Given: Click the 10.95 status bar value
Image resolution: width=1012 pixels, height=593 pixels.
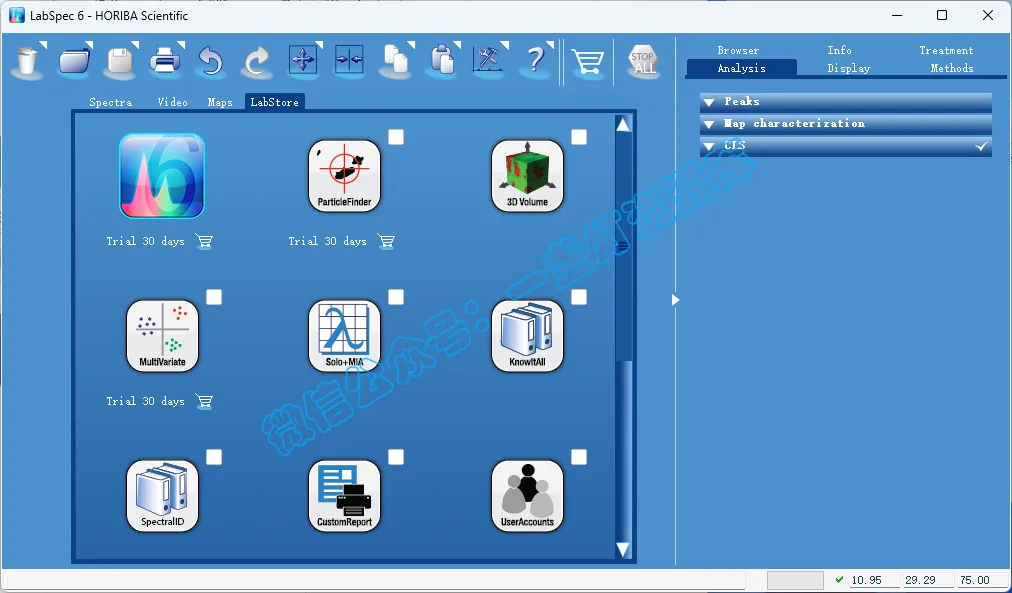Looking at the screenshot, I should [x=866, y=580].
